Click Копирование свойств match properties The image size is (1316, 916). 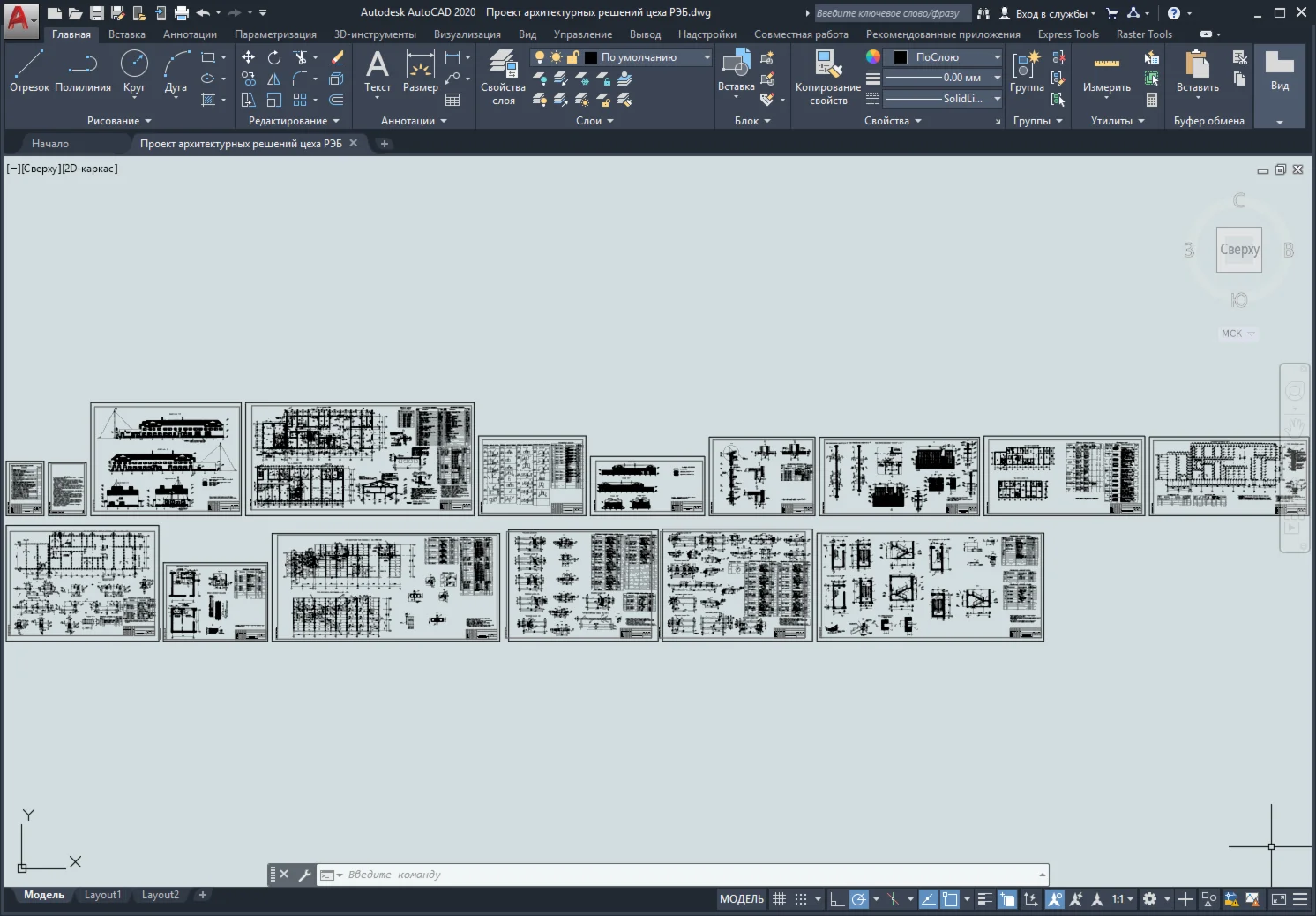(x=828, y=78)
